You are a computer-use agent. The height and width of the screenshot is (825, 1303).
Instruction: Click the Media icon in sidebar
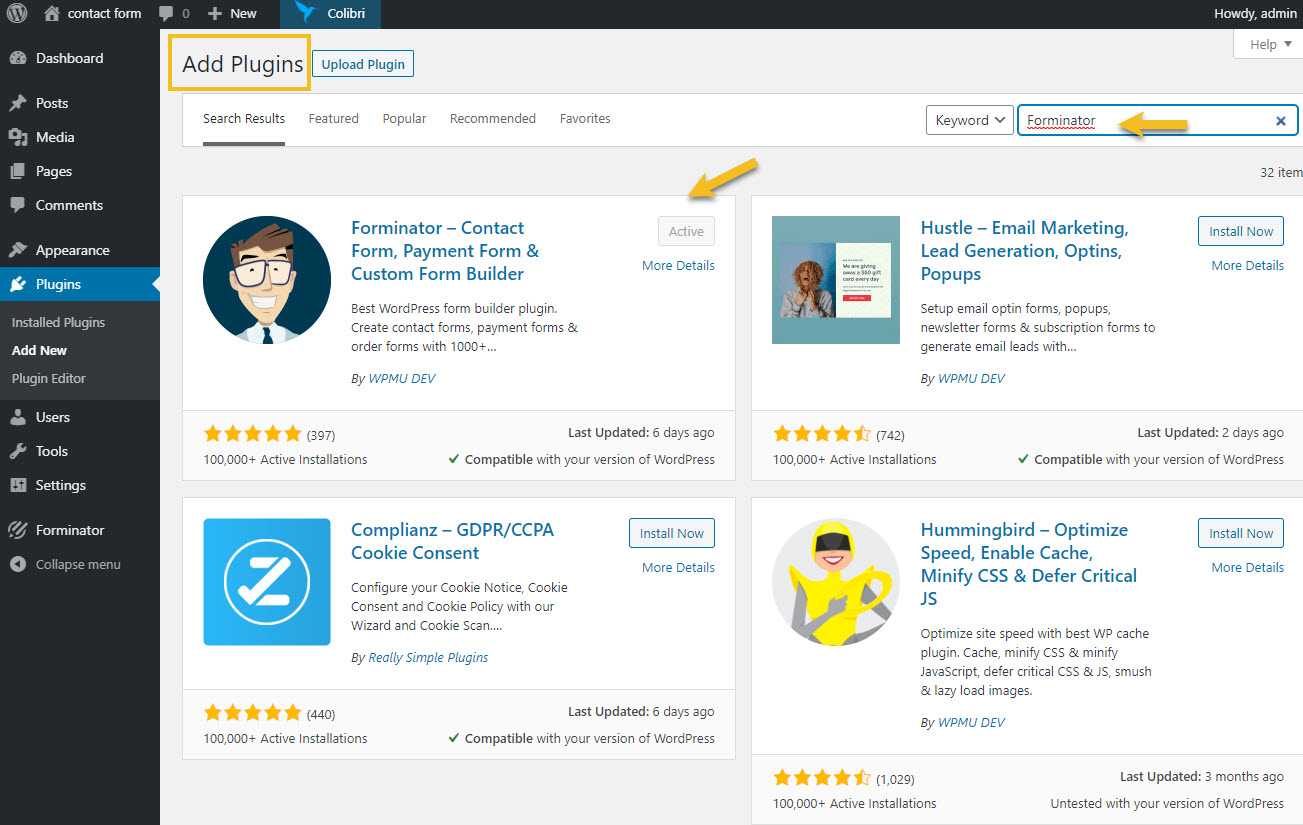[18, 137]
